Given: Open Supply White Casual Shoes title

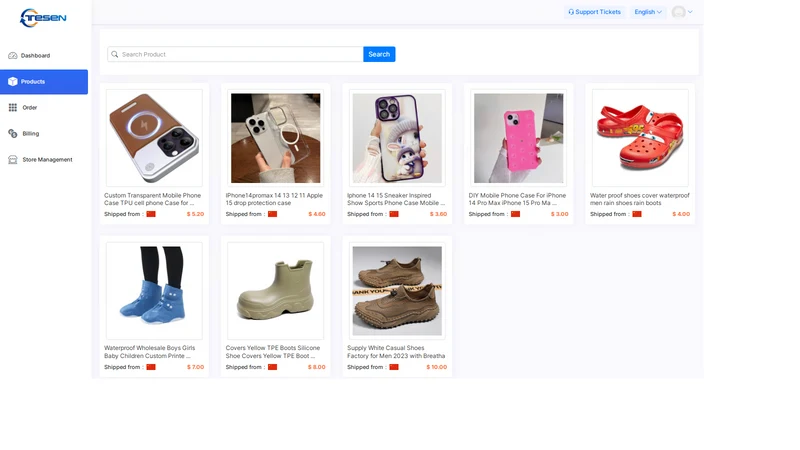Looking at the screenshot, I should click(396, 352).
